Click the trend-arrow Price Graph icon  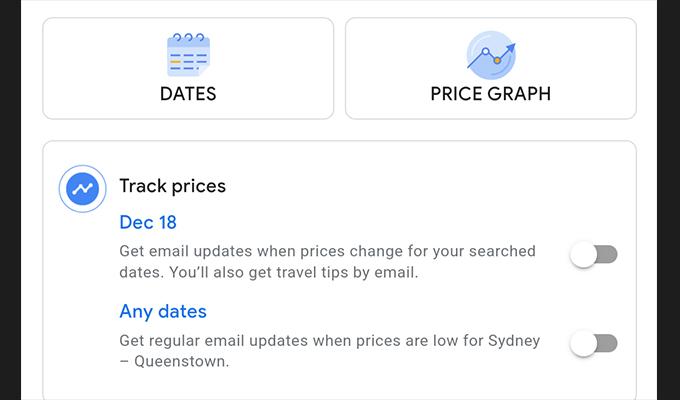491,55
